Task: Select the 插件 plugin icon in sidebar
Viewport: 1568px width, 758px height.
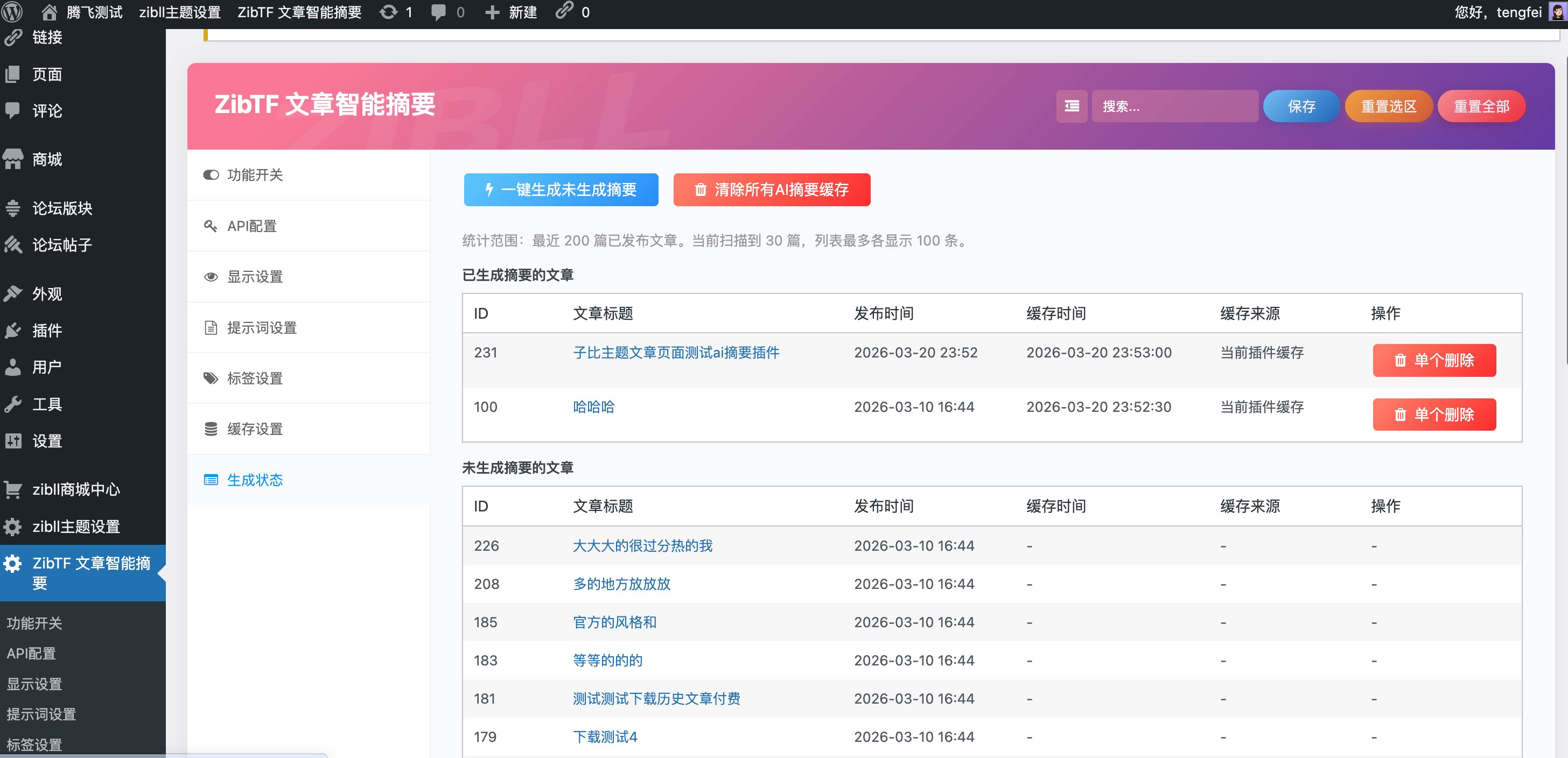Action: (13, 331)
